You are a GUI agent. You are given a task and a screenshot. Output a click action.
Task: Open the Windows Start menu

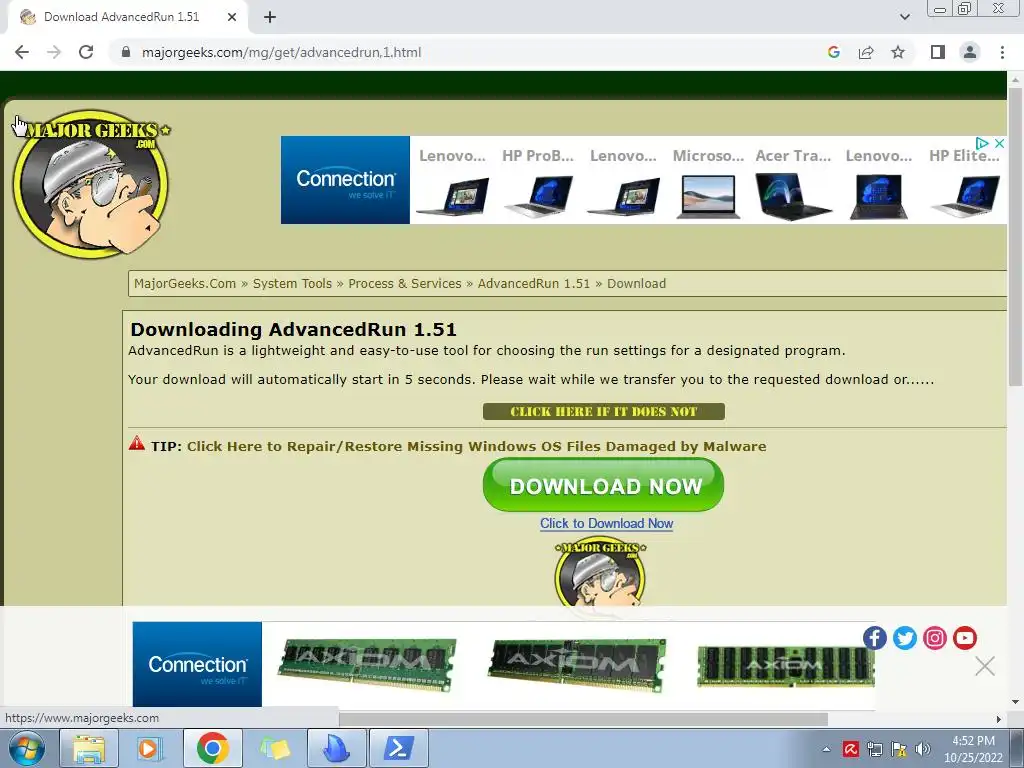click(27, 748)
